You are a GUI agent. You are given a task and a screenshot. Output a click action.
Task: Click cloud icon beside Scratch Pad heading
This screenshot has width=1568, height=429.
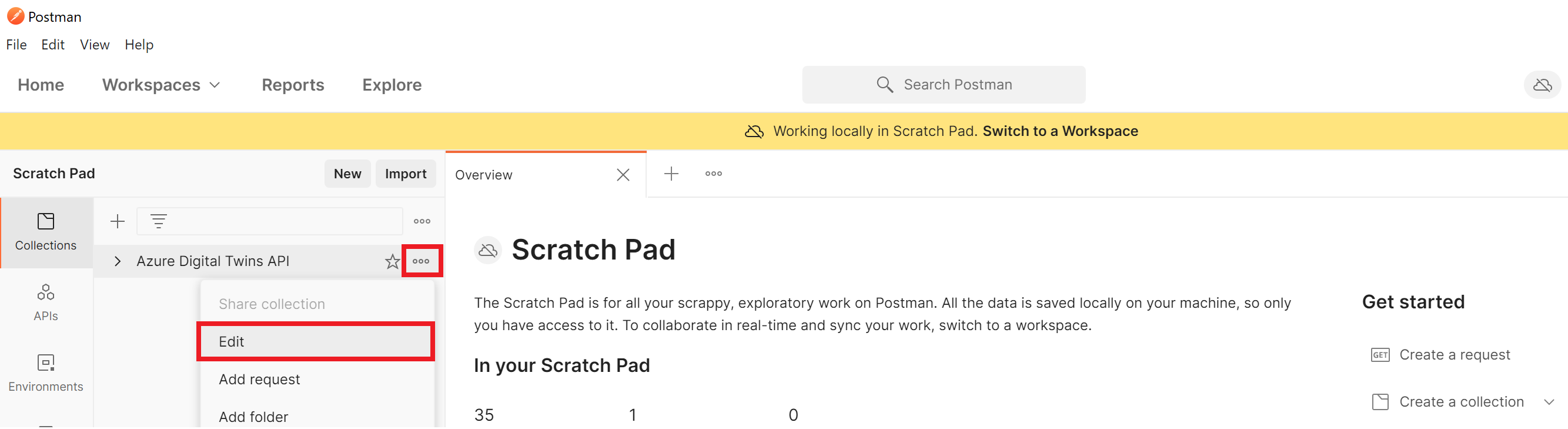[487, 251]
